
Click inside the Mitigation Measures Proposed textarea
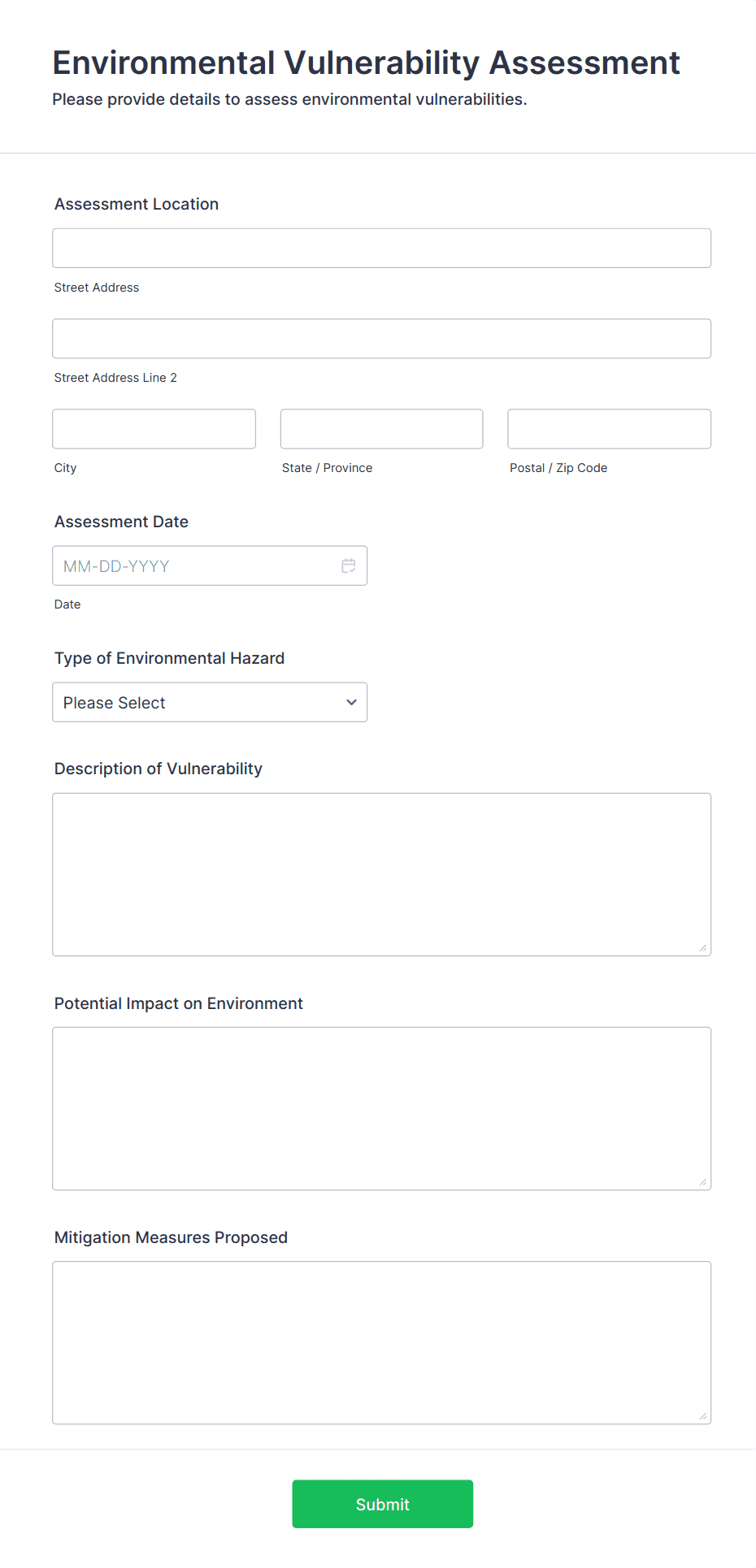pos(381,1342)
